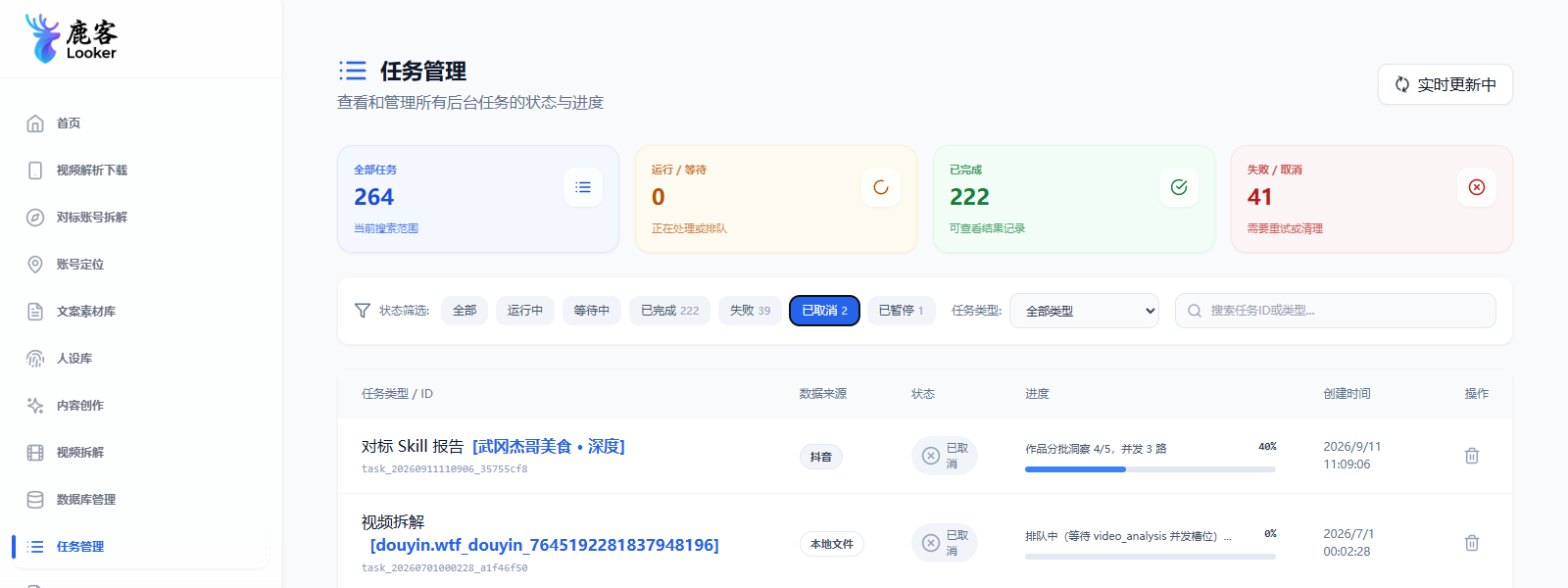Click the 已完成 222 summary card

tap(1074, 199)
